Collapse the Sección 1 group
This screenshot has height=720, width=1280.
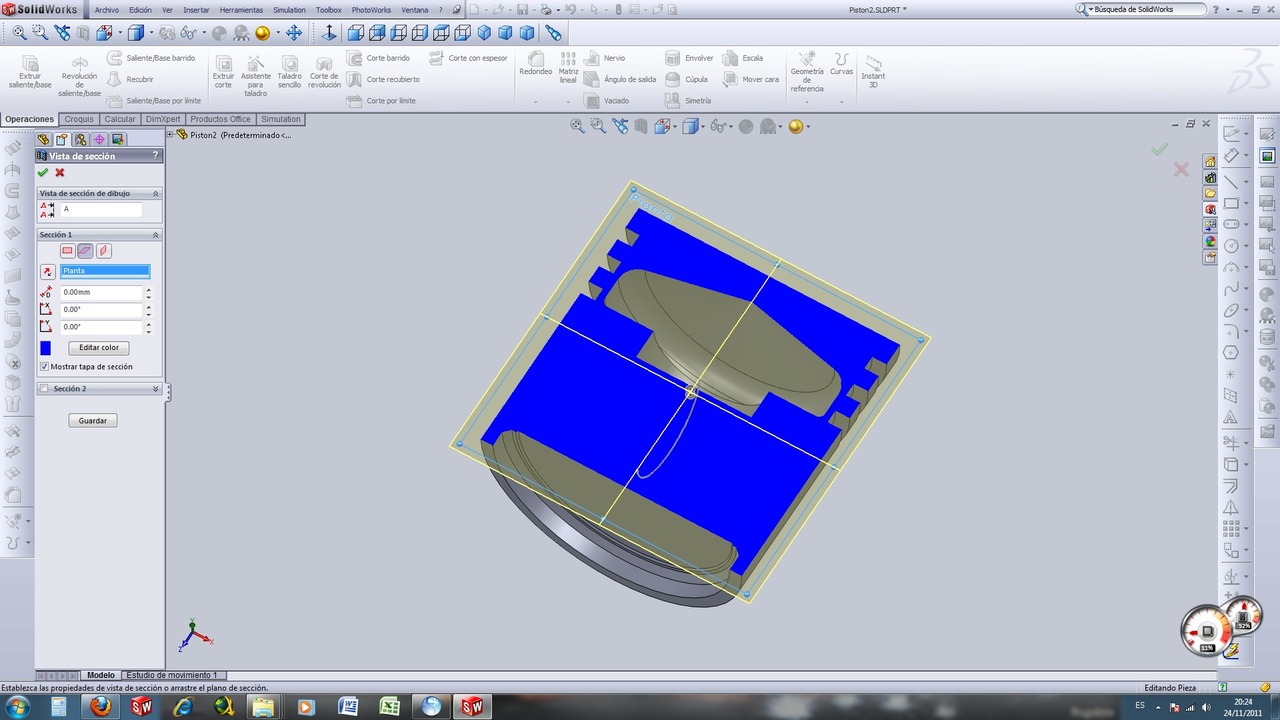(x=155, y=234)
